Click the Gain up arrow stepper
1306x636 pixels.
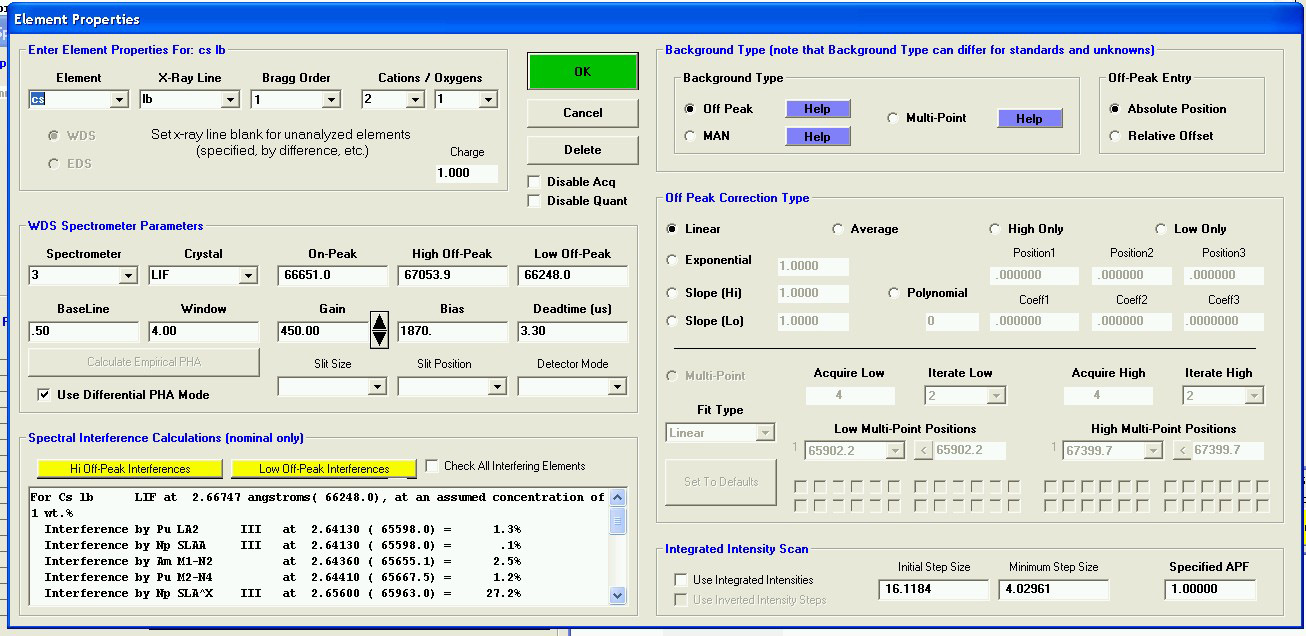(x=379, y=322)
